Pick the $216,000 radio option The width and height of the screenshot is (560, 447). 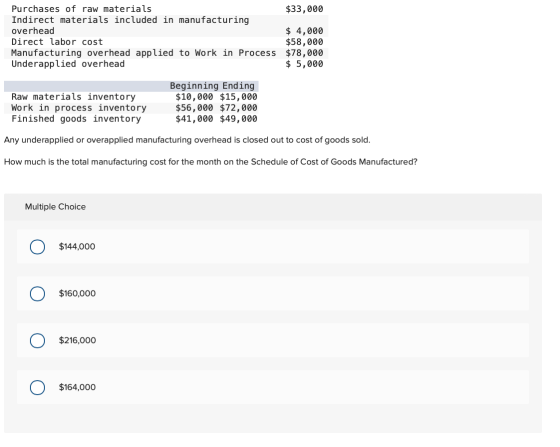(38, 341)
